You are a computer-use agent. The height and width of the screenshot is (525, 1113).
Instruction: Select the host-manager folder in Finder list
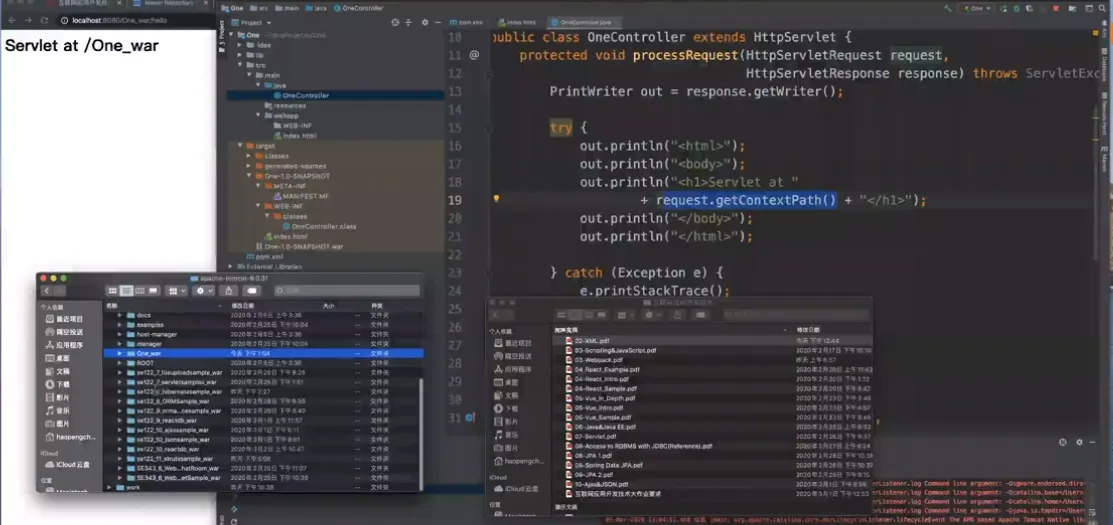coord(263,334)
